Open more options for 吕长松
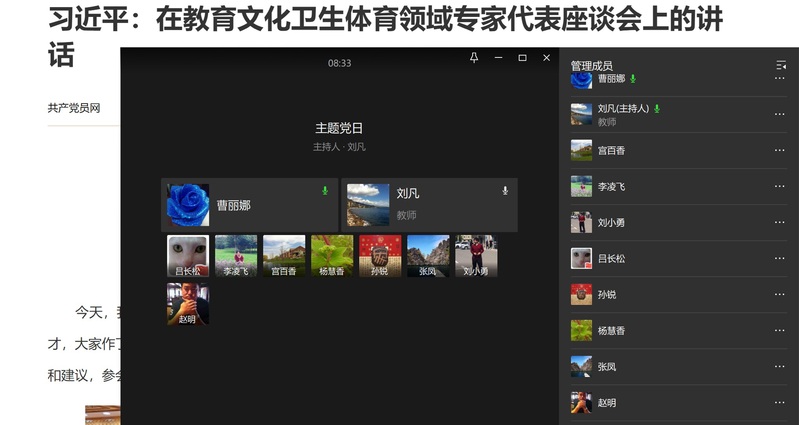The height and width of the screenshot is (425, 799). click(780, 258)
